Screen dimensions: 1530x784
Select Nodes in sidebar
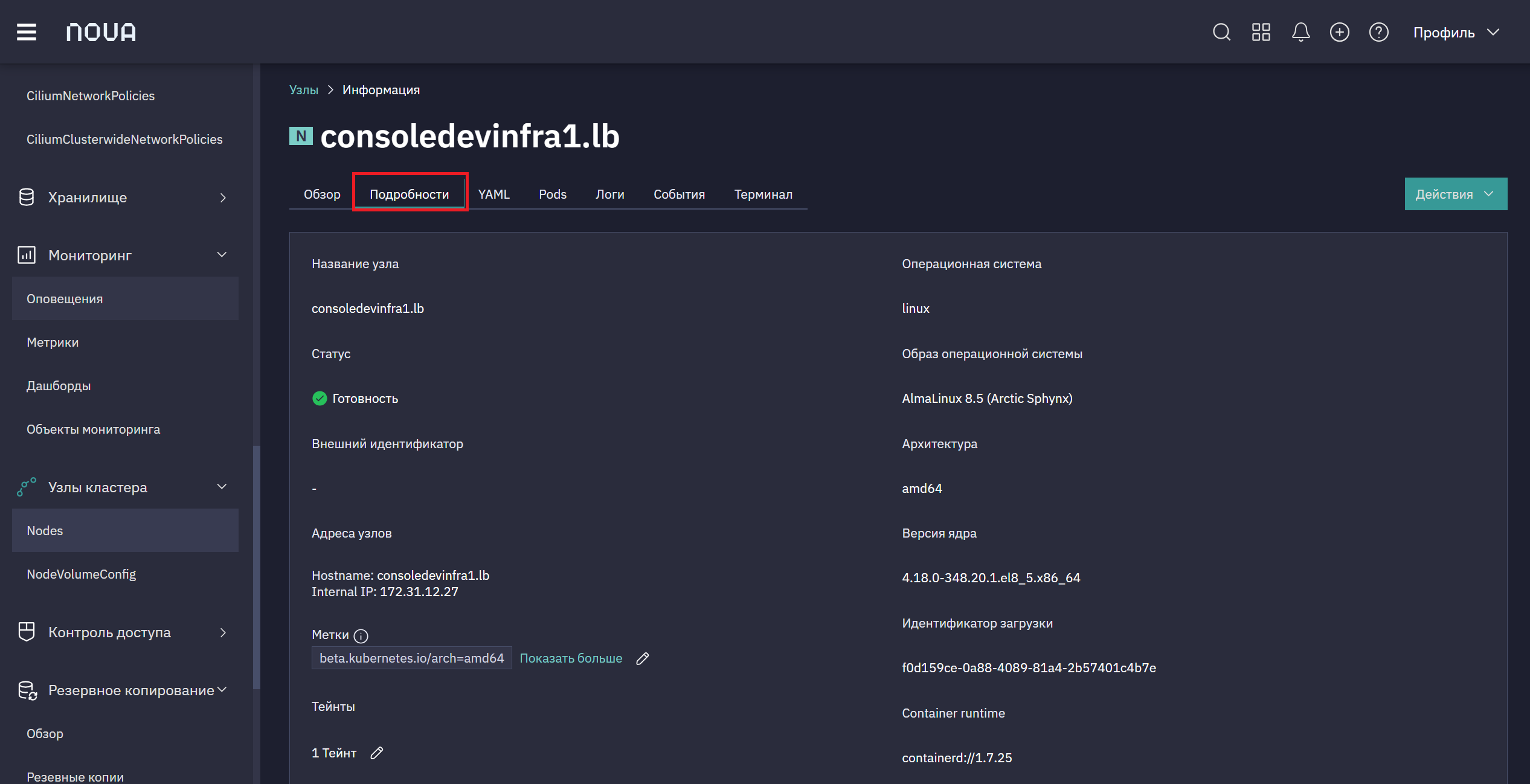pyautogui.click(x=125, y=530)
